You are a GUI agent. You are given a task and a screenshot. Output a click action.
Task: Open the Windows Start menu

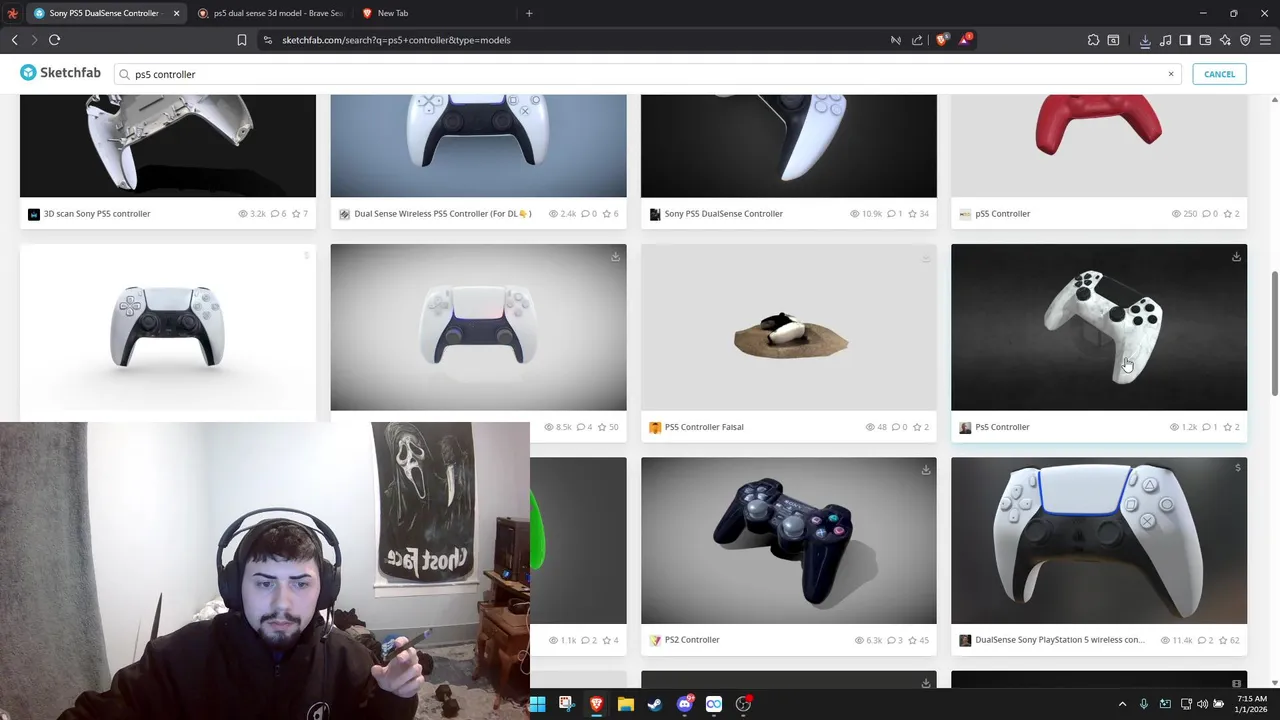pos(537,704)
